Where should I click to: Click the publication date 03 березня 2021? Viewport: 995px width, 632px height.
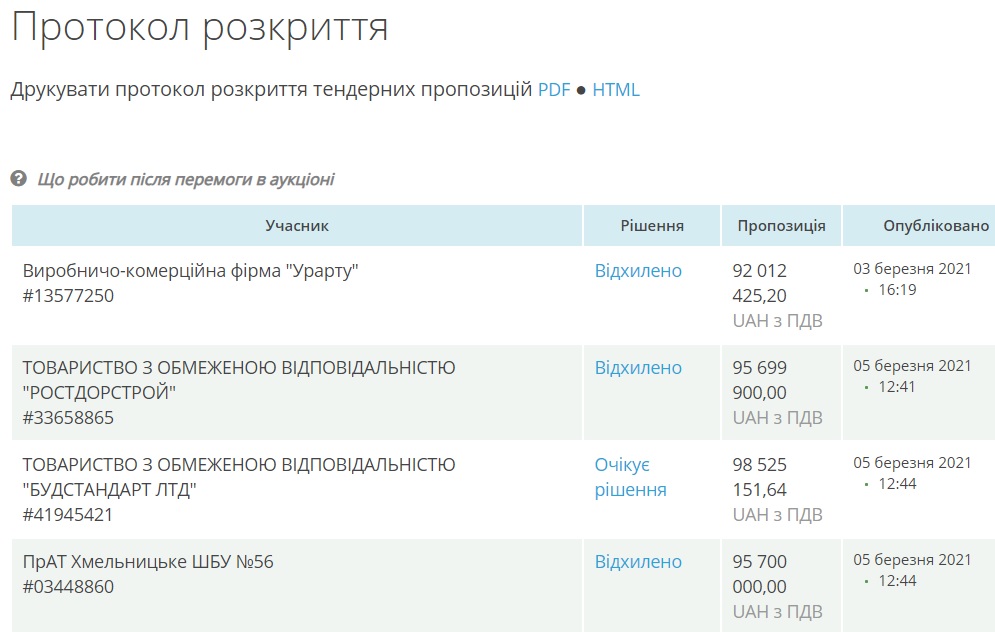click(912, 269)
